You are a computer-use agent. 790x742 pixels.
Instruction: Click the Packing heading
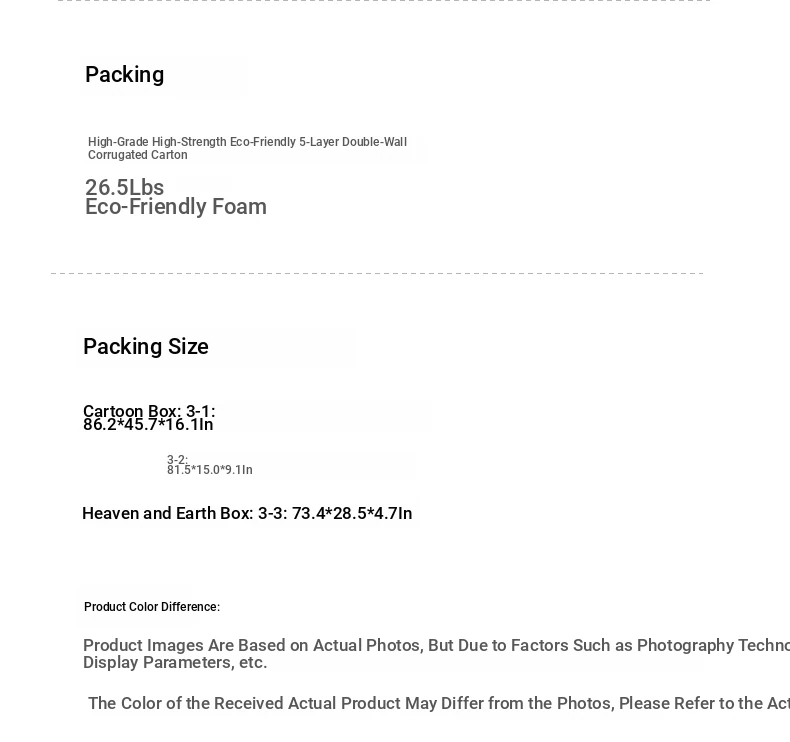pyautogui.click(x=124, y=75)
